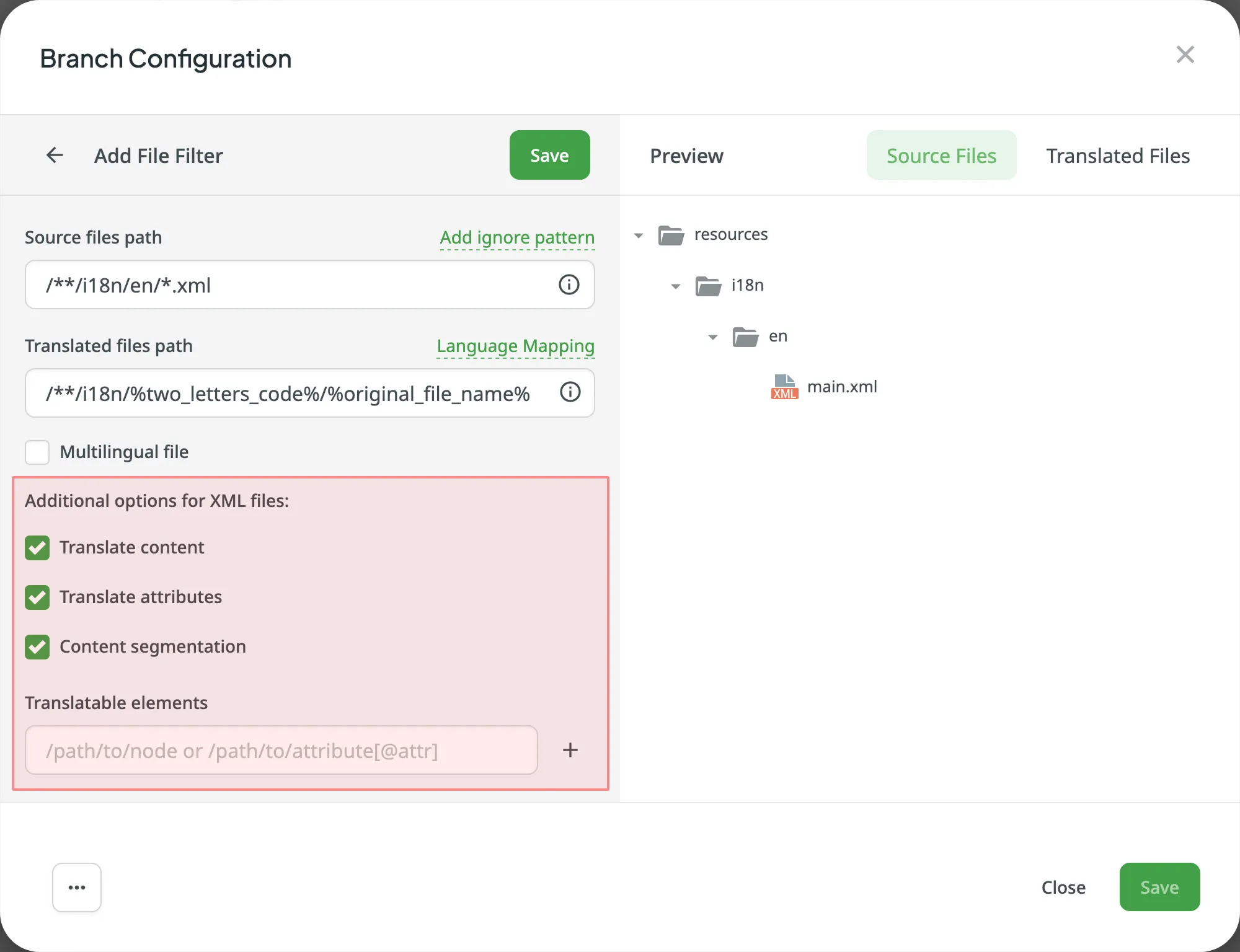1240x952 pixels.
Task: Collapse the en folder
Action: coord(712,337)
